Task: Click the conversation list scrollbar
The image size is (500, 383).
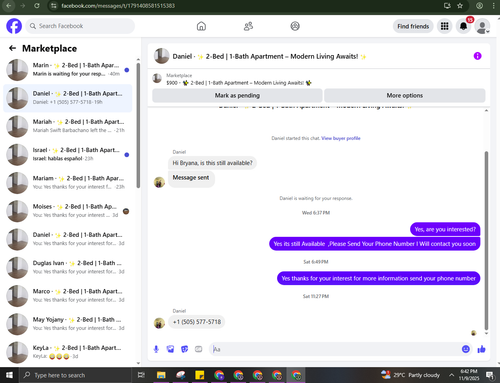Action: point(138,127)
